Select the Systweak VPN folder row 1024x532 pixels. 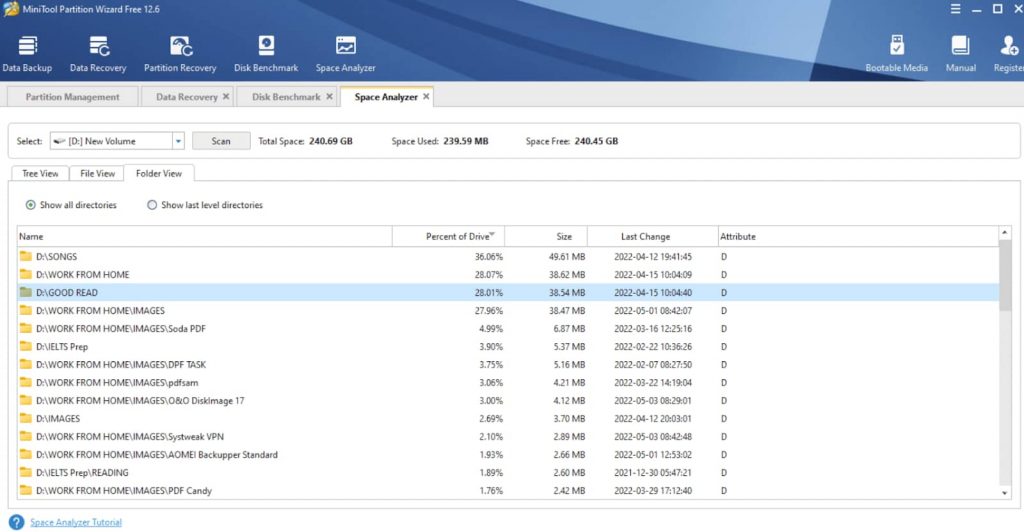point(508,436)
